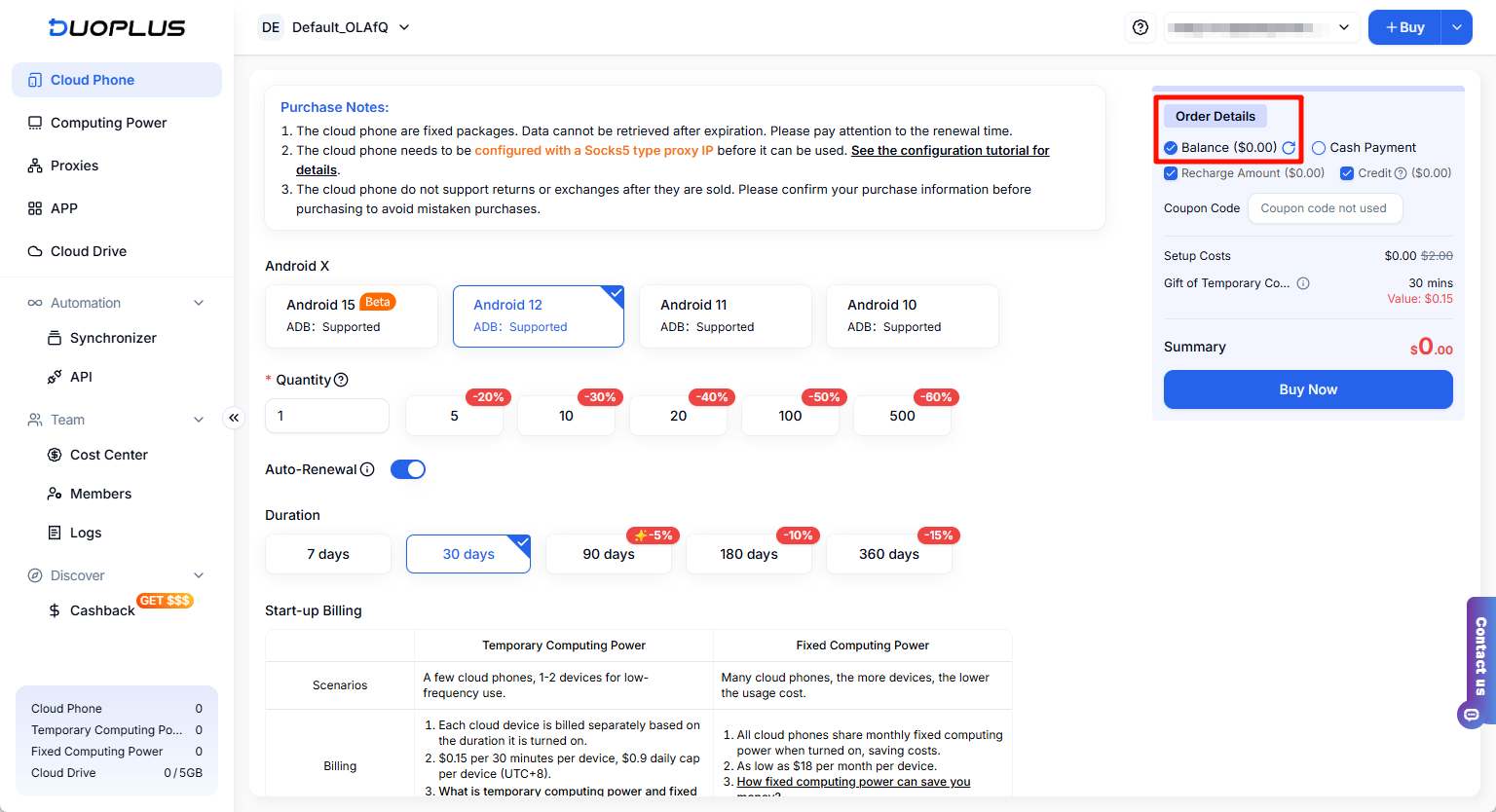
Task: Collapse the Automation section chevron
Action: point(199,303)
